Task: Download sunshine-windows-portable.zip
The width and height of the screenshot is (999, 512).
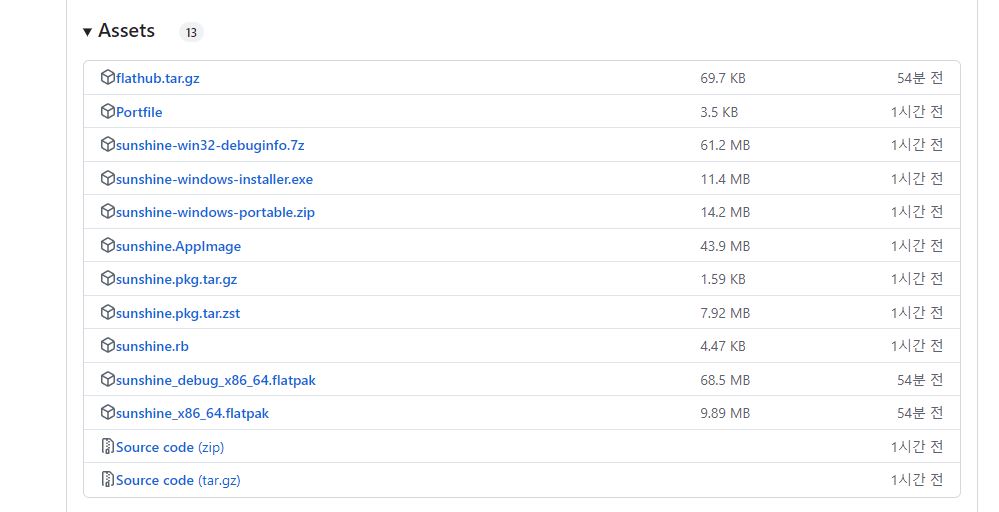Action: 215,212
